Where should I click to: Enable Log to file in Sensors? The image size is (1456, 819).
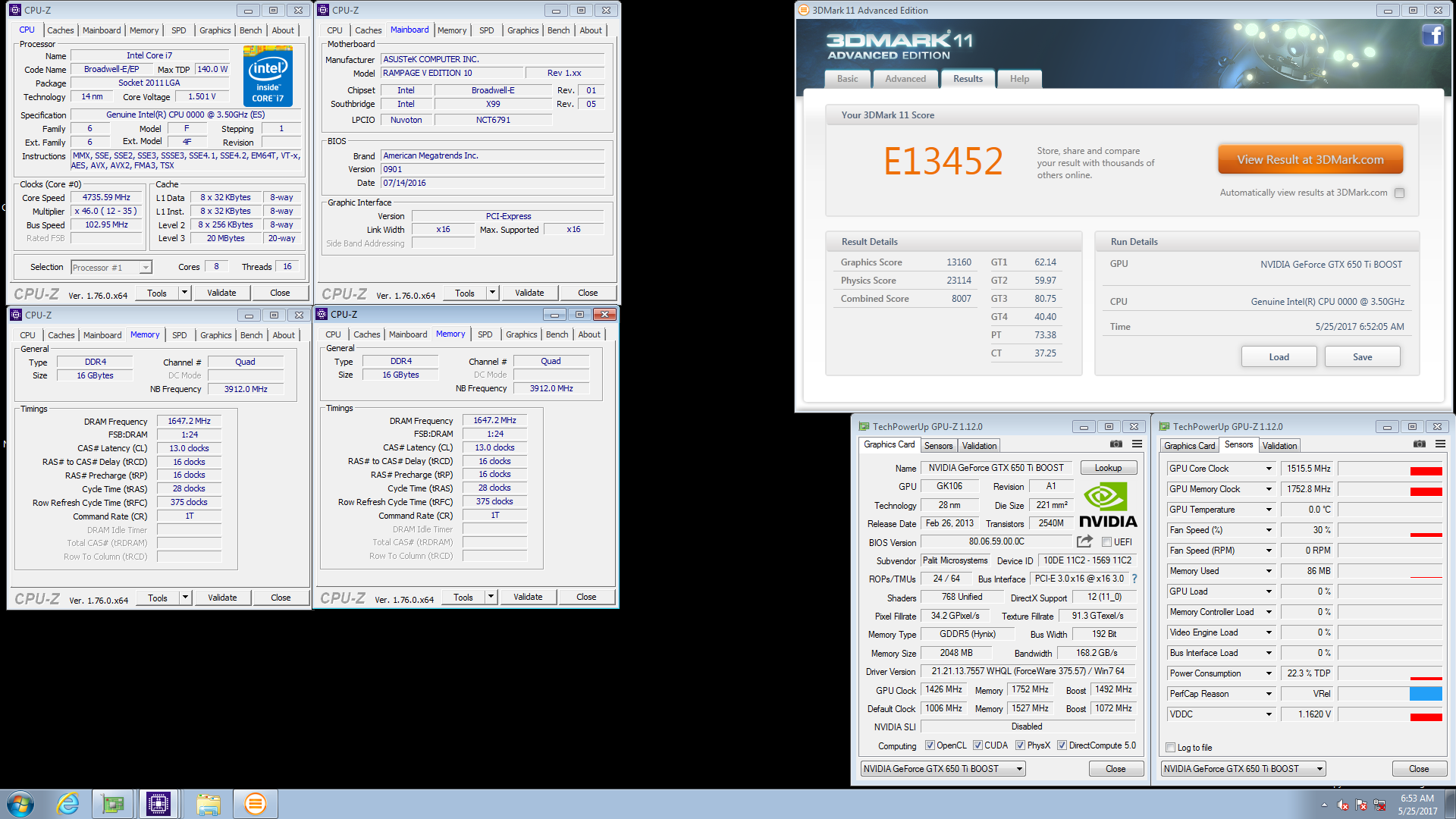(x=1170, y=747)
